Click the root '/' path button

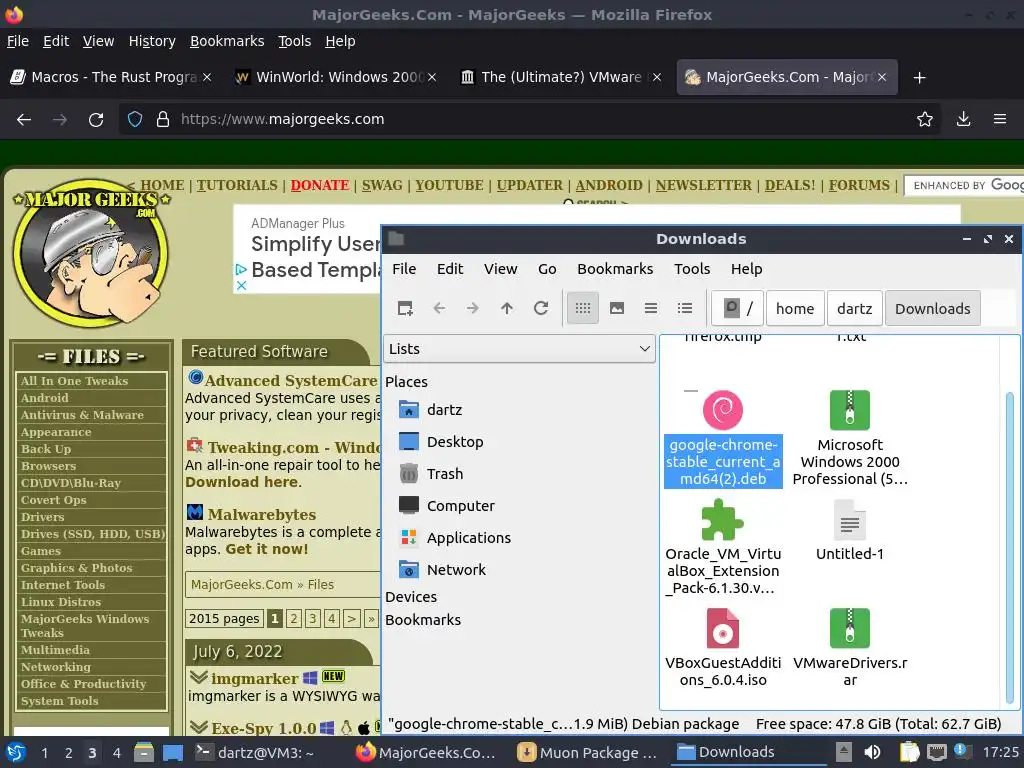tap(737, 308)
